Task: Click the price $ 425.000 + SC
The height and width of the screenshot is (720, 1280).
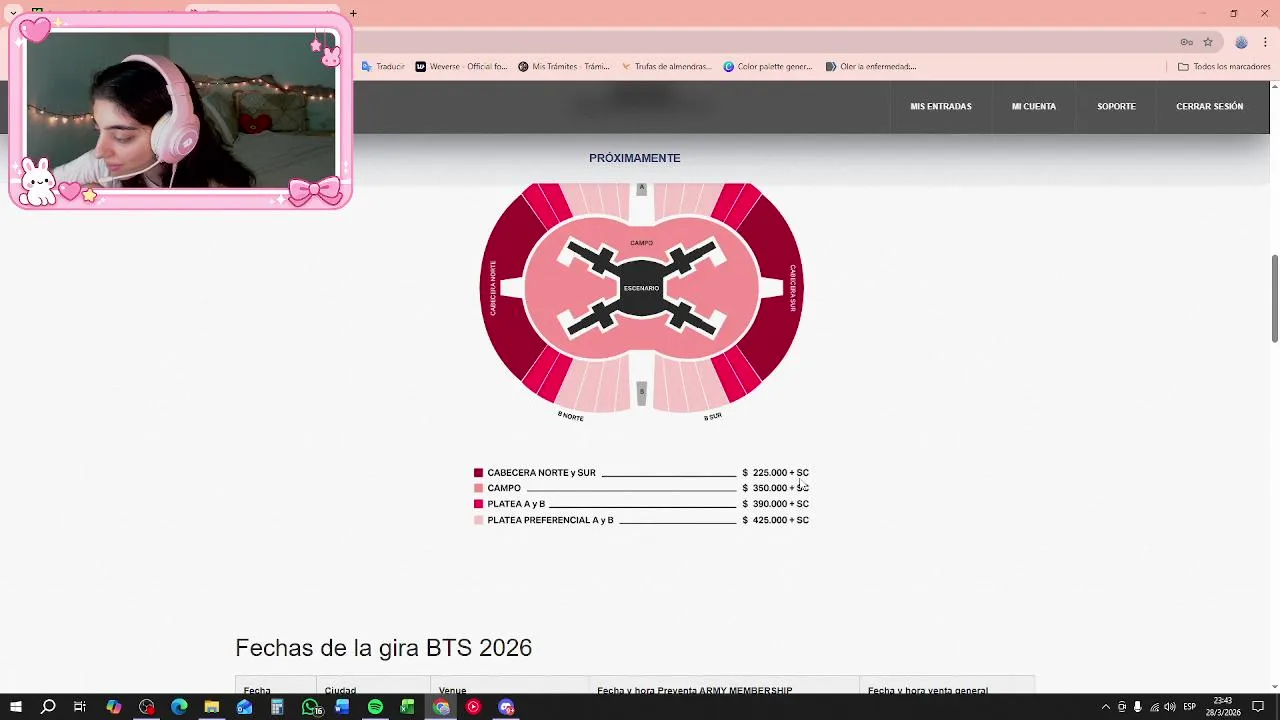Action: tap(775, 520)
